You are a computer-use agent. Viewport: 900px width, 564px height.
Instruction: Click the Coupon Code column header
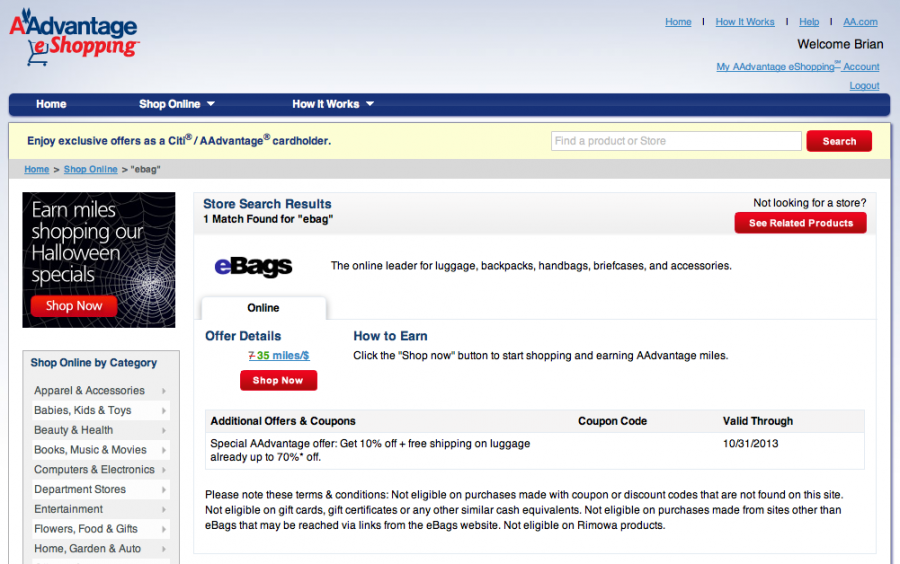(612, 421)
